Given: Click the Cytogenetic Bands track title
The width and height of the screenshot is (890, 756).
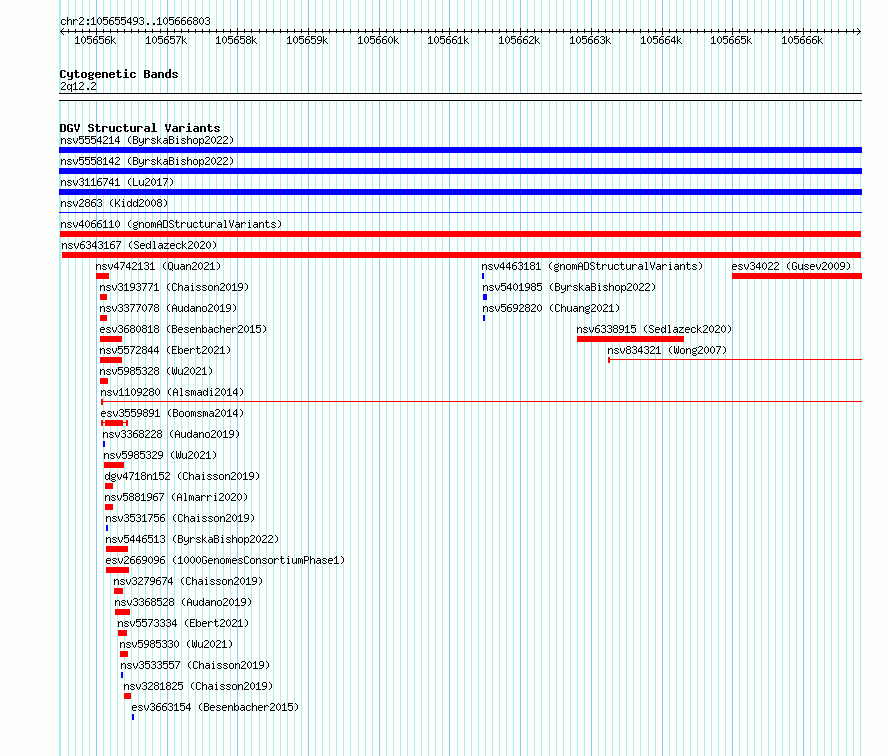Looking at the screenshot, I should (x=119, y=74).
